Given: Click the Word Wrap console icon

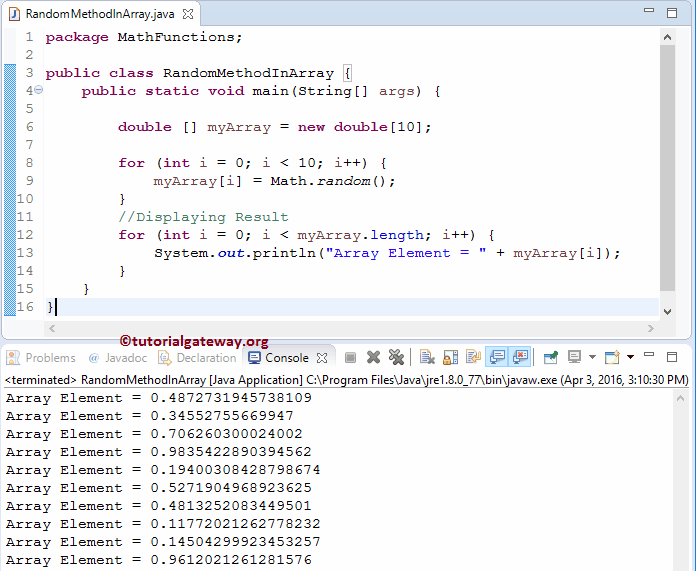Looking at the screenshot, I should tap(471, 357).
